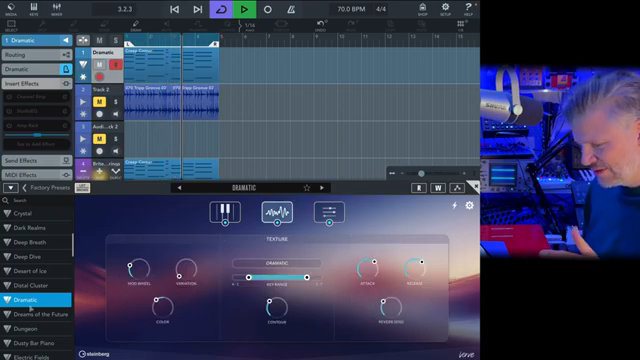This screenshot has width=640, height=360.
Task: Click the global solo S button
Action: (x=116, y=40)
